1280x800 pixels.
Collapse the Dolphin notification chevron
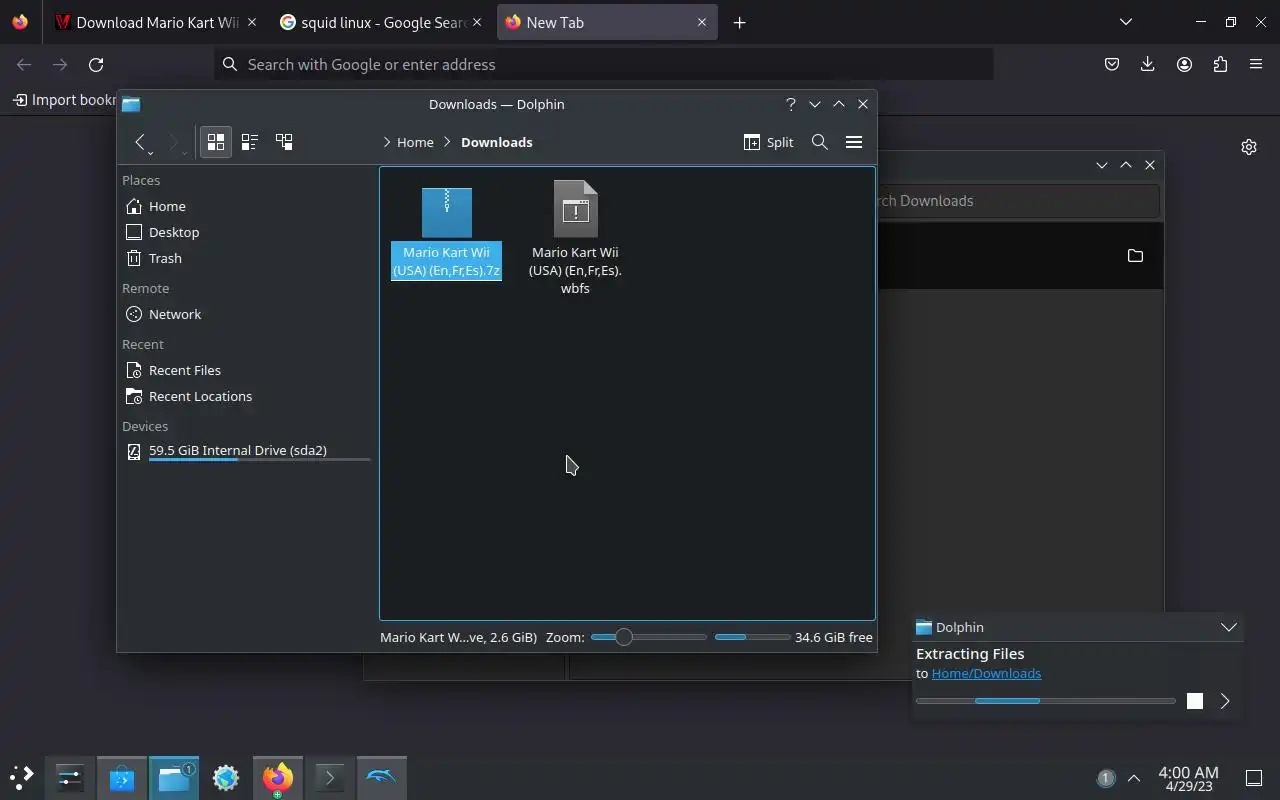1229,627
